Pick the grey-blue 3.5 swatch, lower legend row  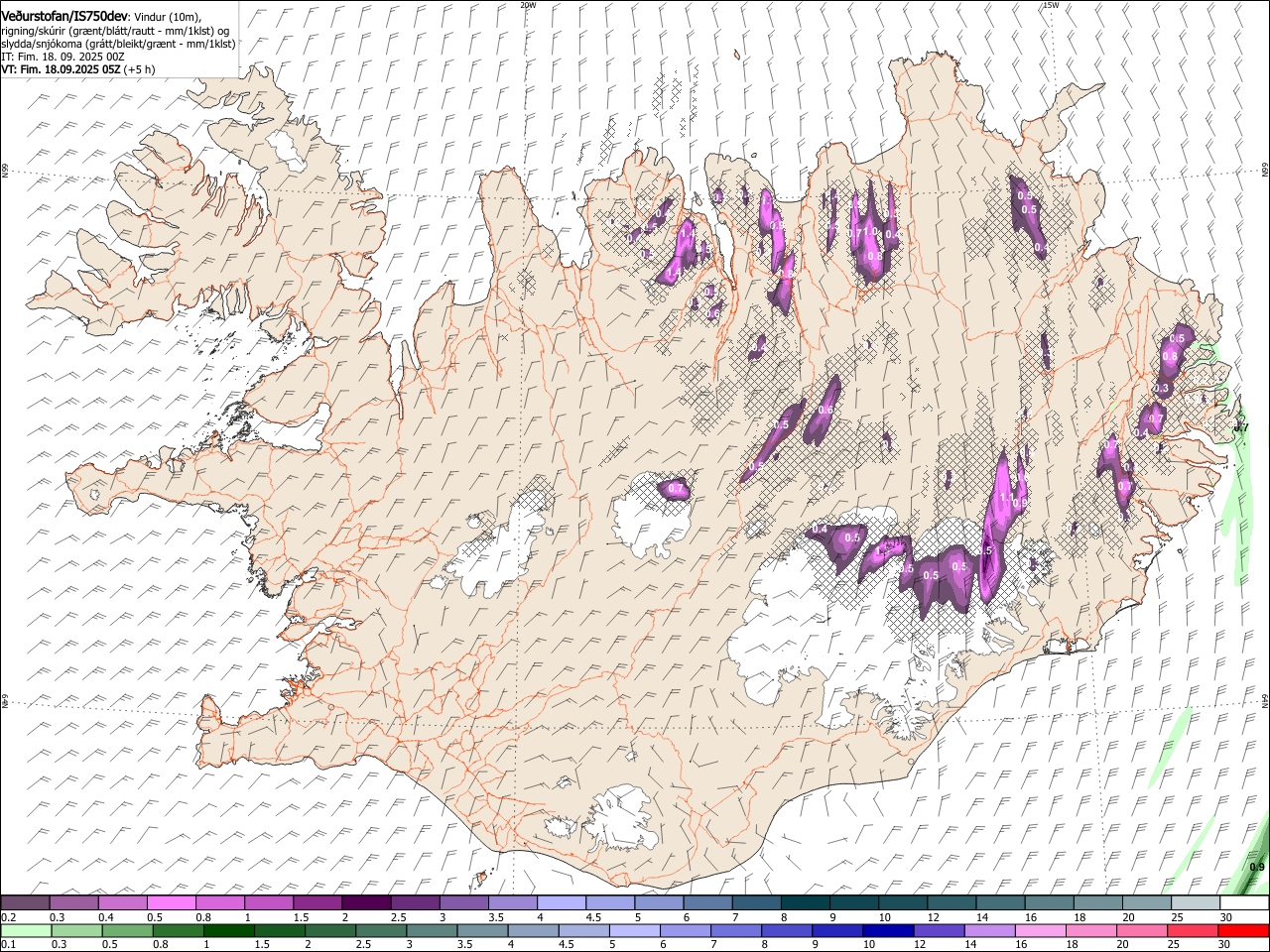[482, 930]
